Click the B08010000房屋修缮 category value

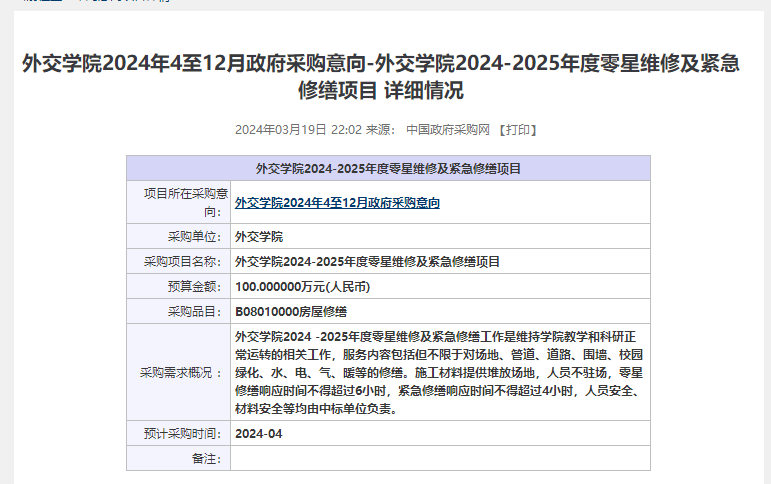290,312
